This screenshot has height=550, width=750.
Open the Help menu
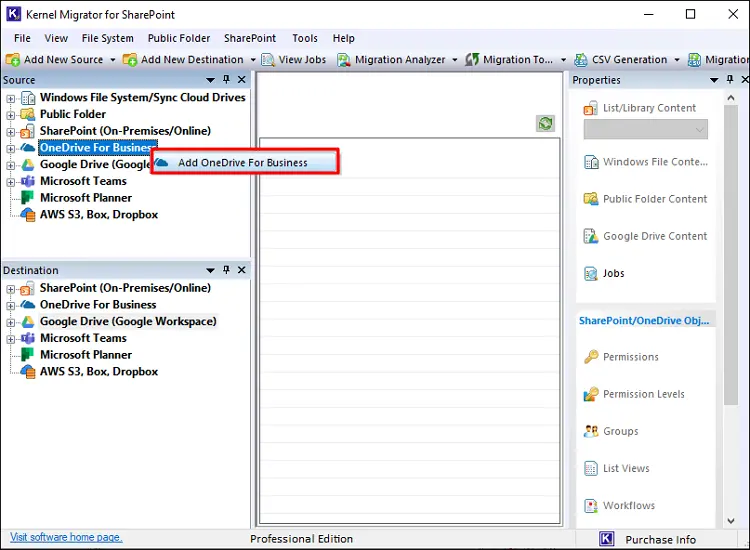point(344,38)
